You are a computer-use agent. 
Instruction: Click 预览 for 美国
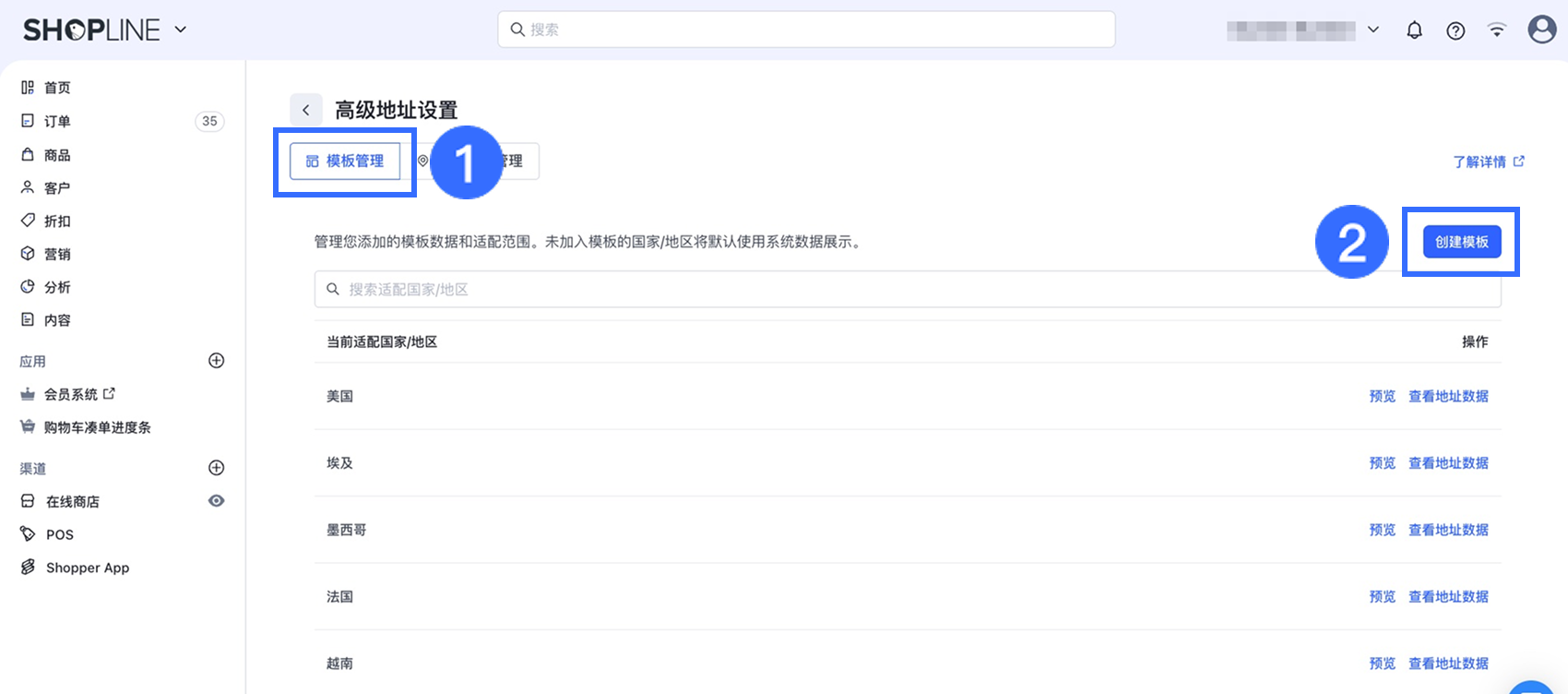(x=1383, y=396)
